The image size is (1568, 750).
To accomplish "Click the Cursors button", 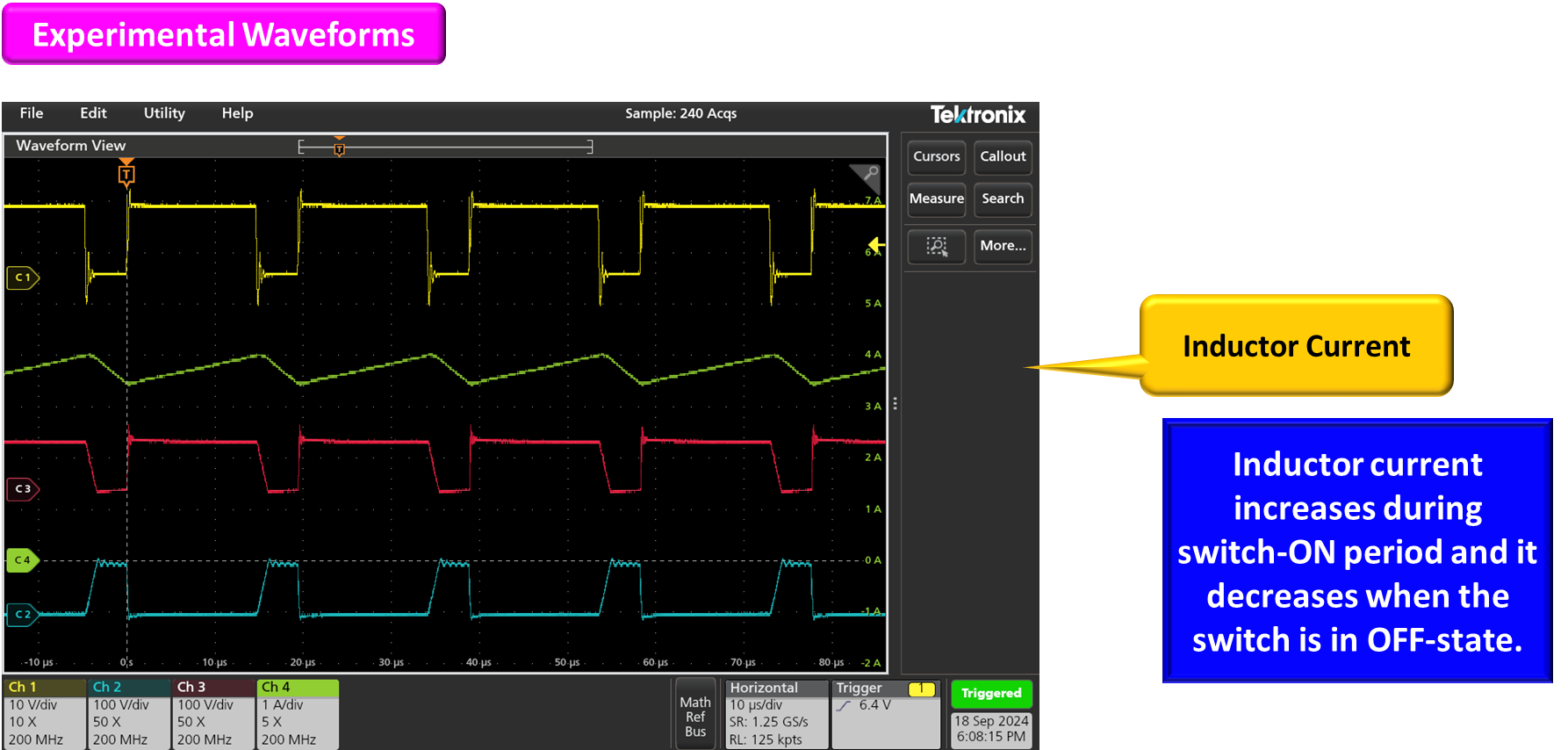I will (x=937, y=157).
